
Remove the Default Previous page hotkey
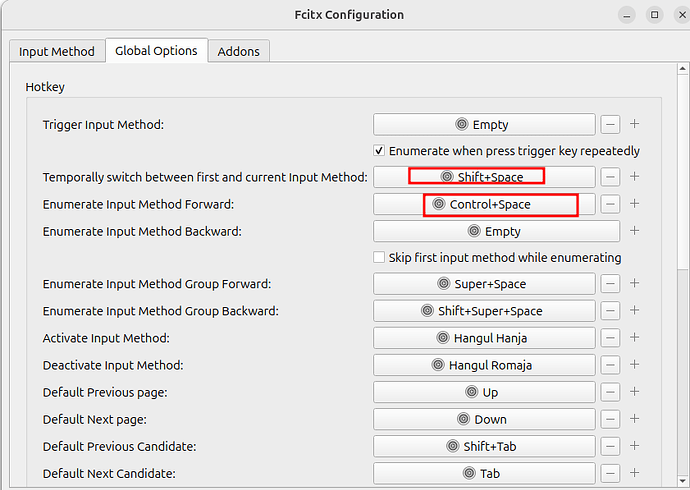(610, 392)
